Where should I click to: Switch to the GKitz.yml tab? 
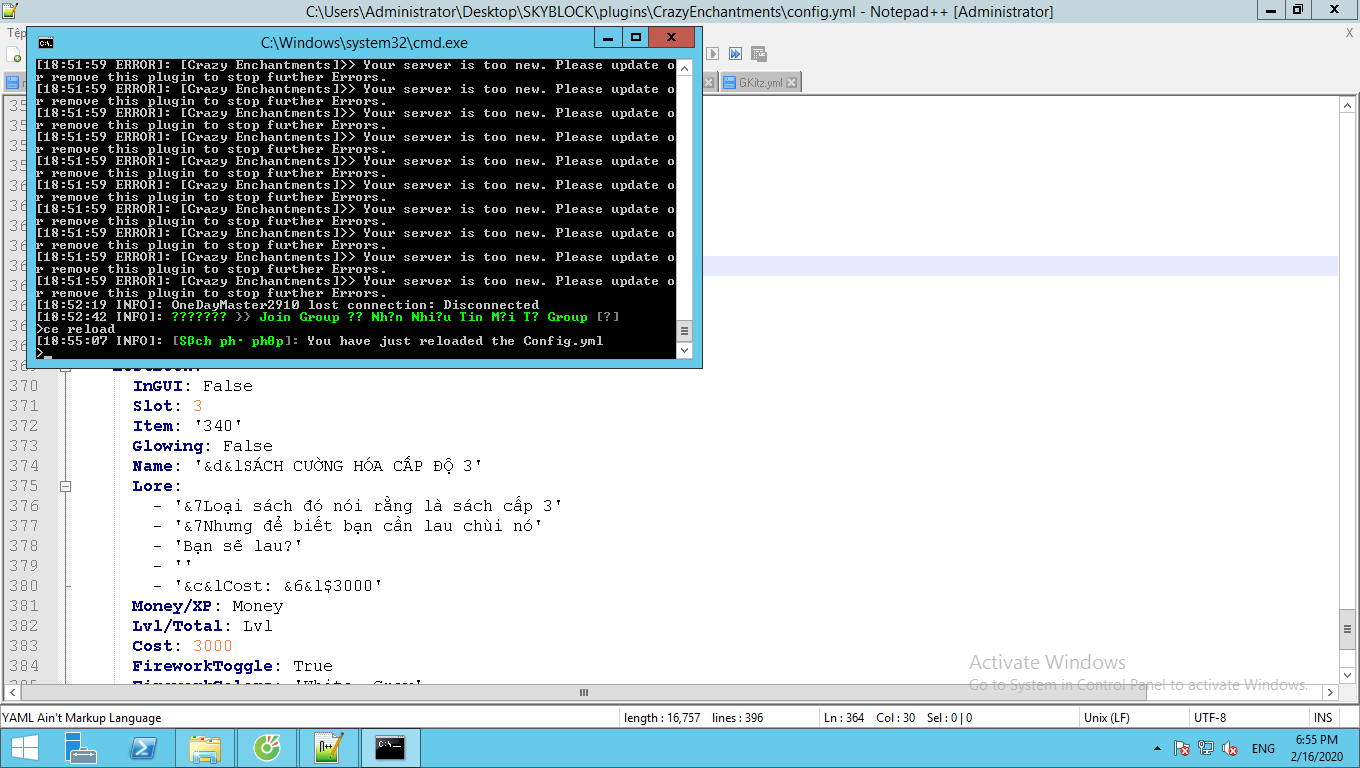click(x=760, y=82)
